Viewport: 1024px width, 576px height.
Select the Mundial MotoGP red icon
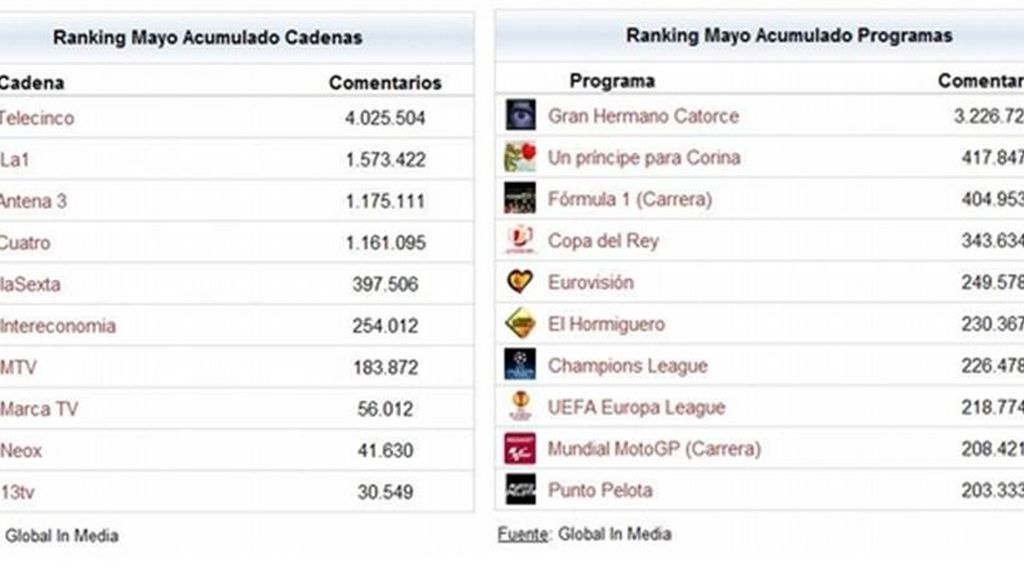click(520, 448)
